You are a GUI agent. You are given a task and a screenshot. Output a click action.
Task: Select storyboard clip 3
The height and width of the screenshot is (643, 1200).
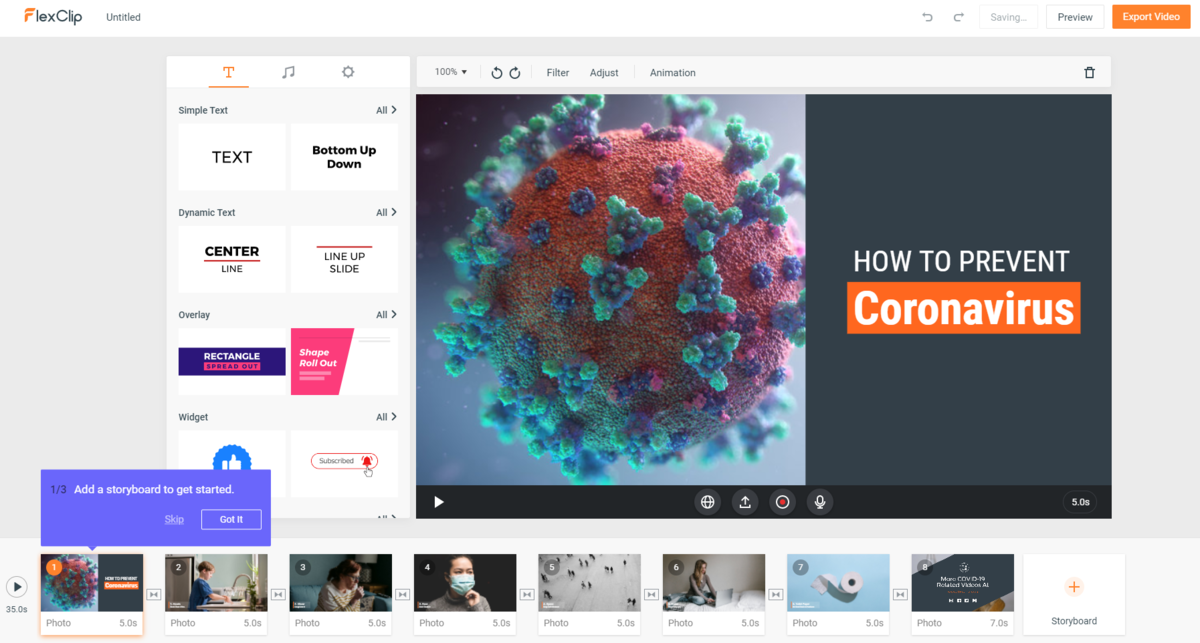pyautogui.click(x=340, y=583)
